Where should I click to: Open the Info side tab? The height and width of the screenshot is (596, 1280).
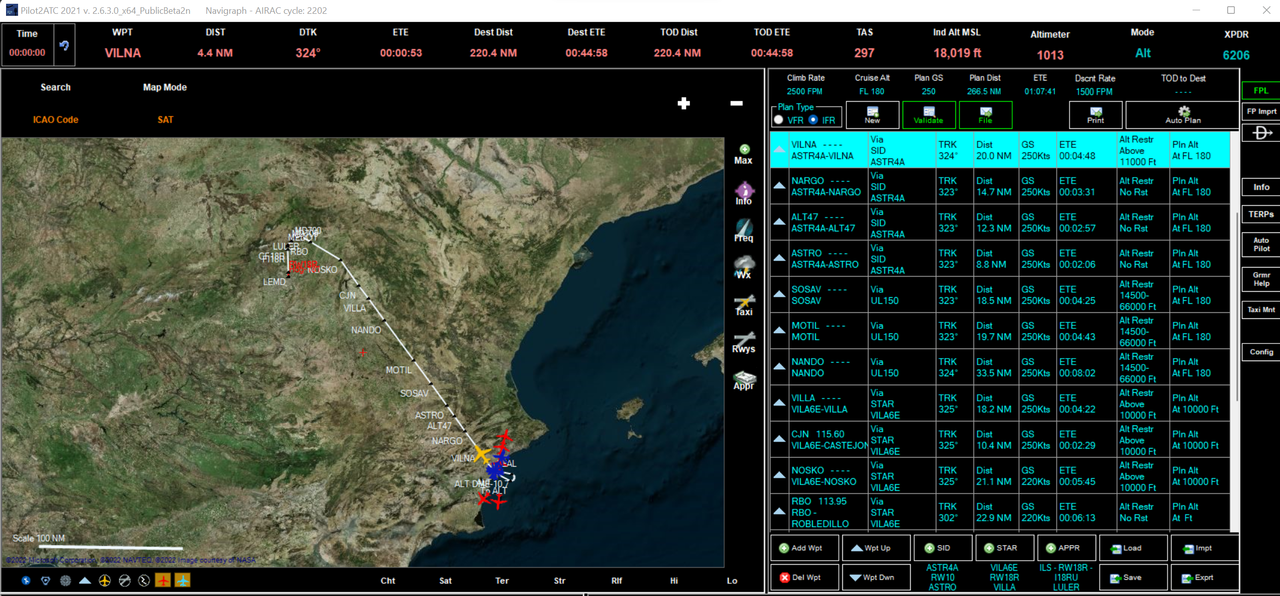[x=1261, y=187]
